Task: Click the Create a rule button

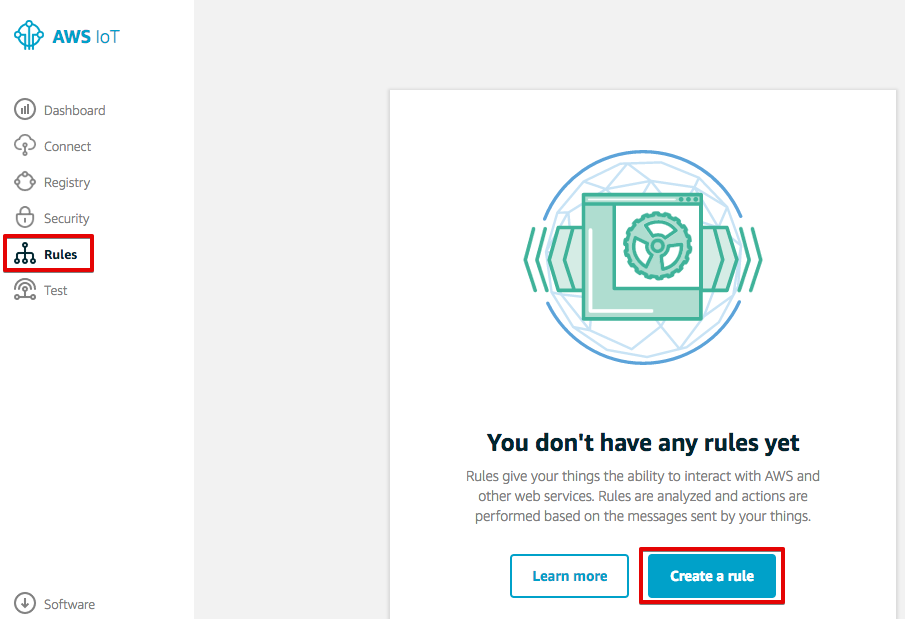Action: pos(712,576)
